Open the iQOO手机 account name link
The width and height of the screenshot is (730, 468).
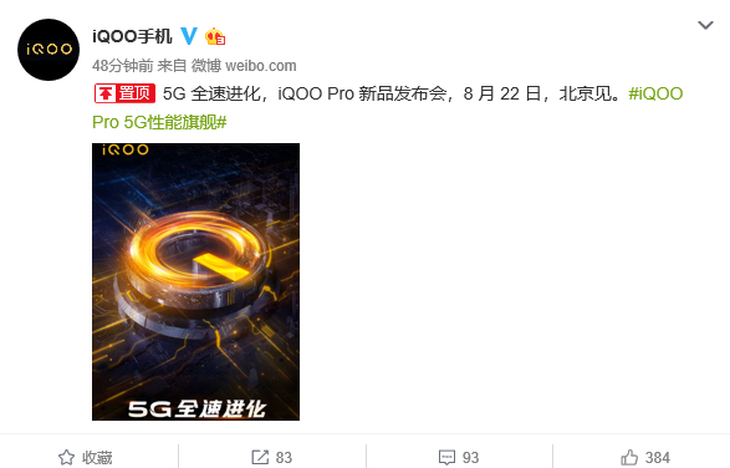132,36
